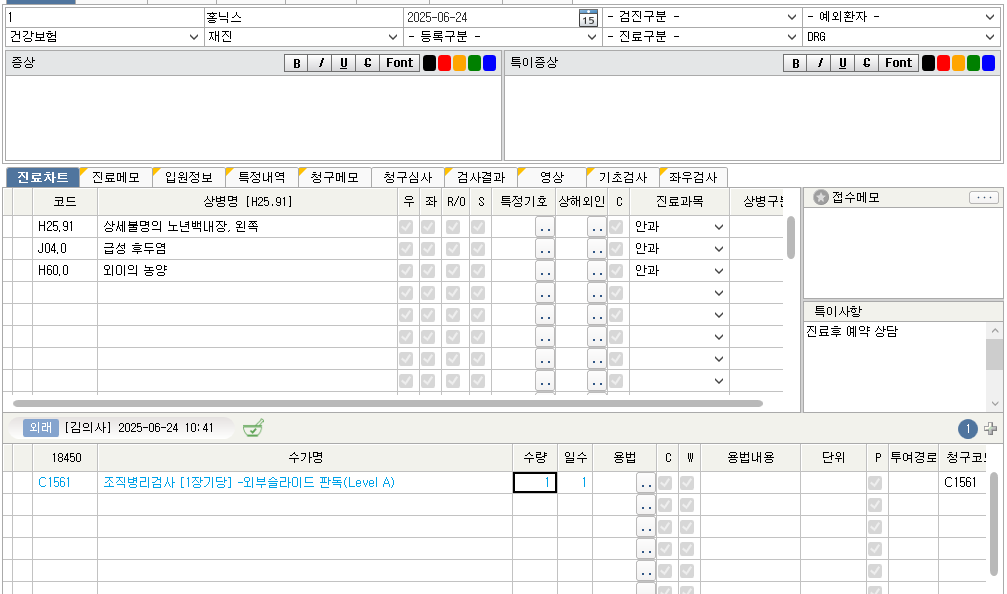
Task: Open the 검사결과 tab
Action: (x=480, y=178)
